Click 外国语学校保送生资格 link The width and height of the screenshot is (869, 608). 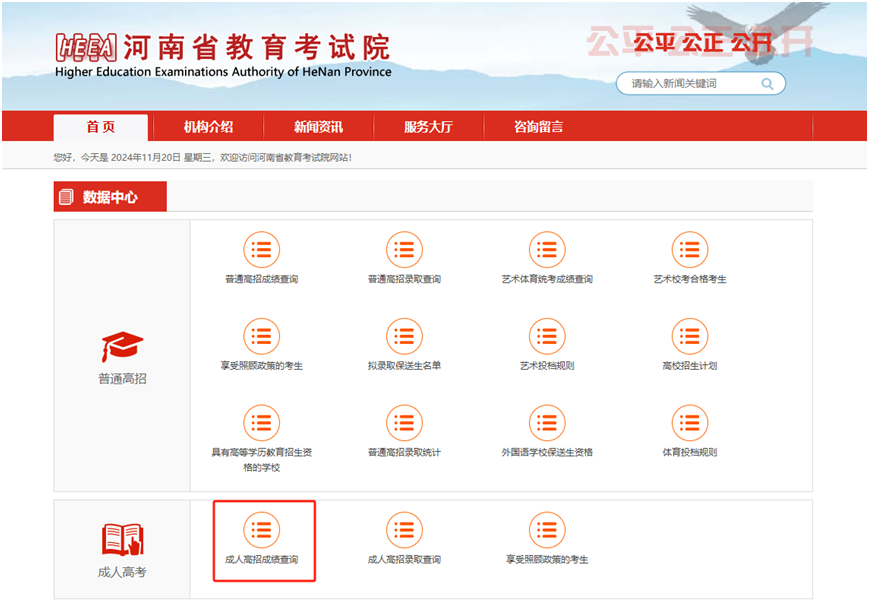[547, 452]
